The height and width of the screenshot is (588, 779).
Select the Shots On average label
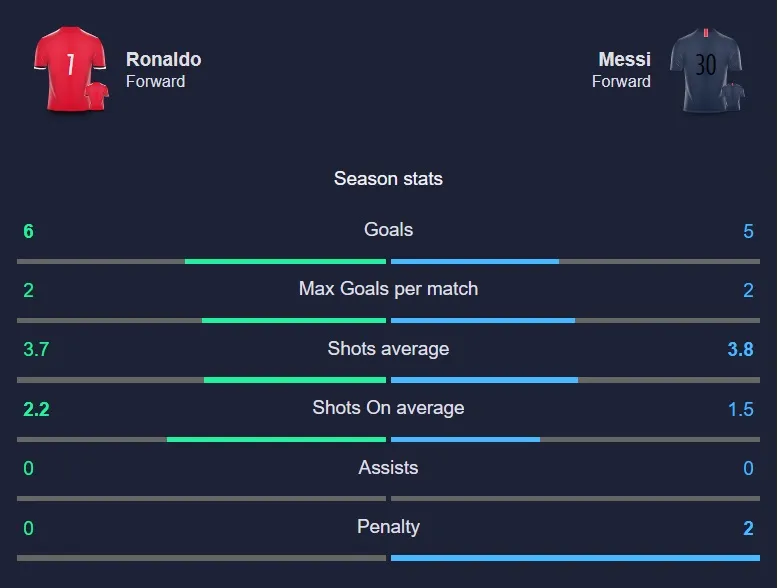(x=388, y=408)
